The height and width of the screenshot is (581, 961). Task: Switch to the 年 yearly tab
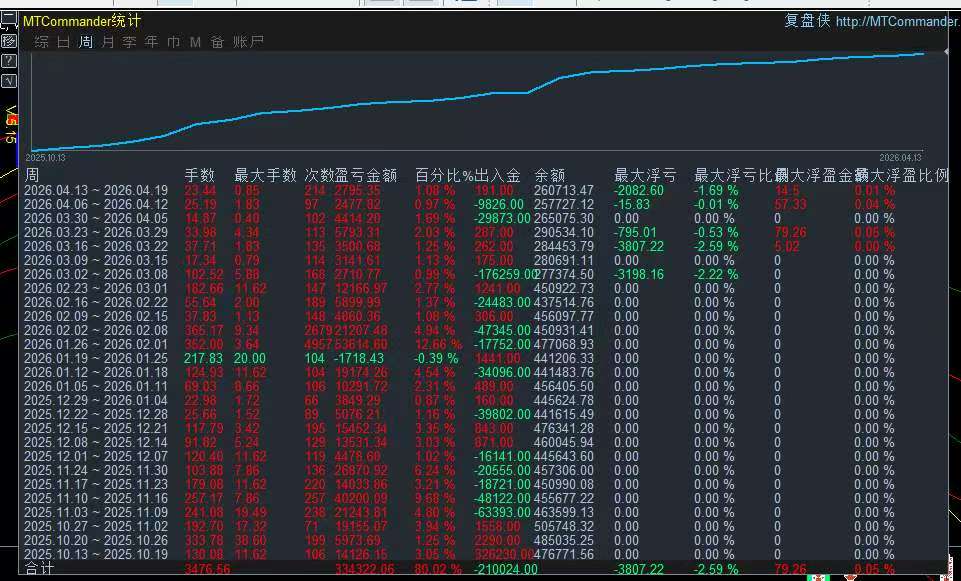coord(151,42)
